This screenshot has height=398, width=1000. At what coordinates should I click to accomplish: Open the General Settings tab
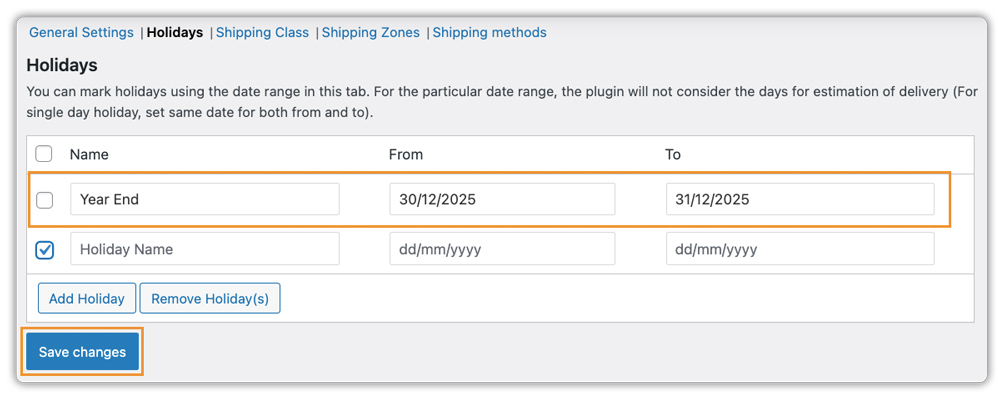[82, 33]
